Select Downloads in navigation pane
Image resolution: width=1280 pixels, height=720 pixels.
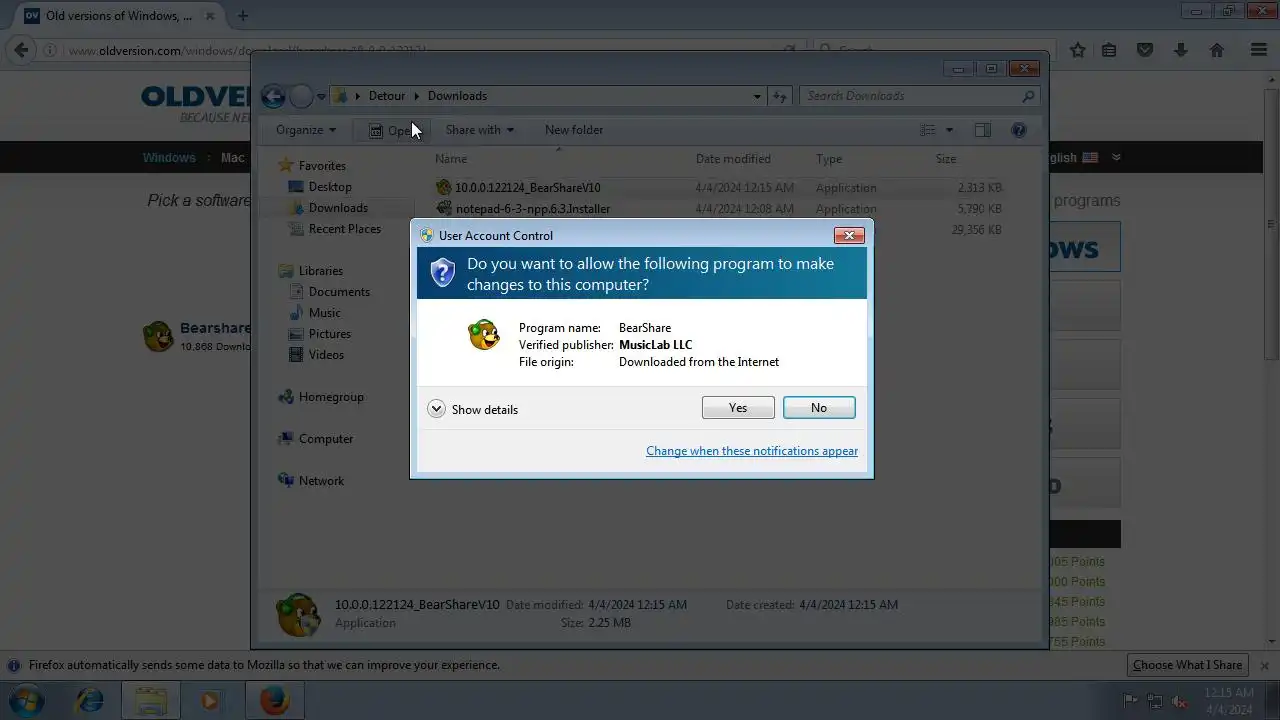tap(338, 208)
